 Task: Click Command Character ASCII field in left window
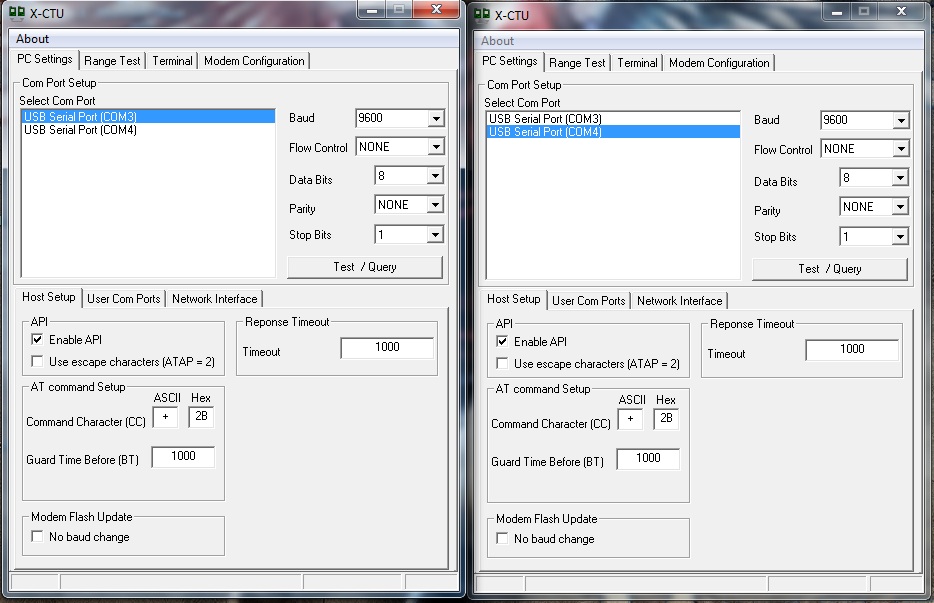(166, 416)
